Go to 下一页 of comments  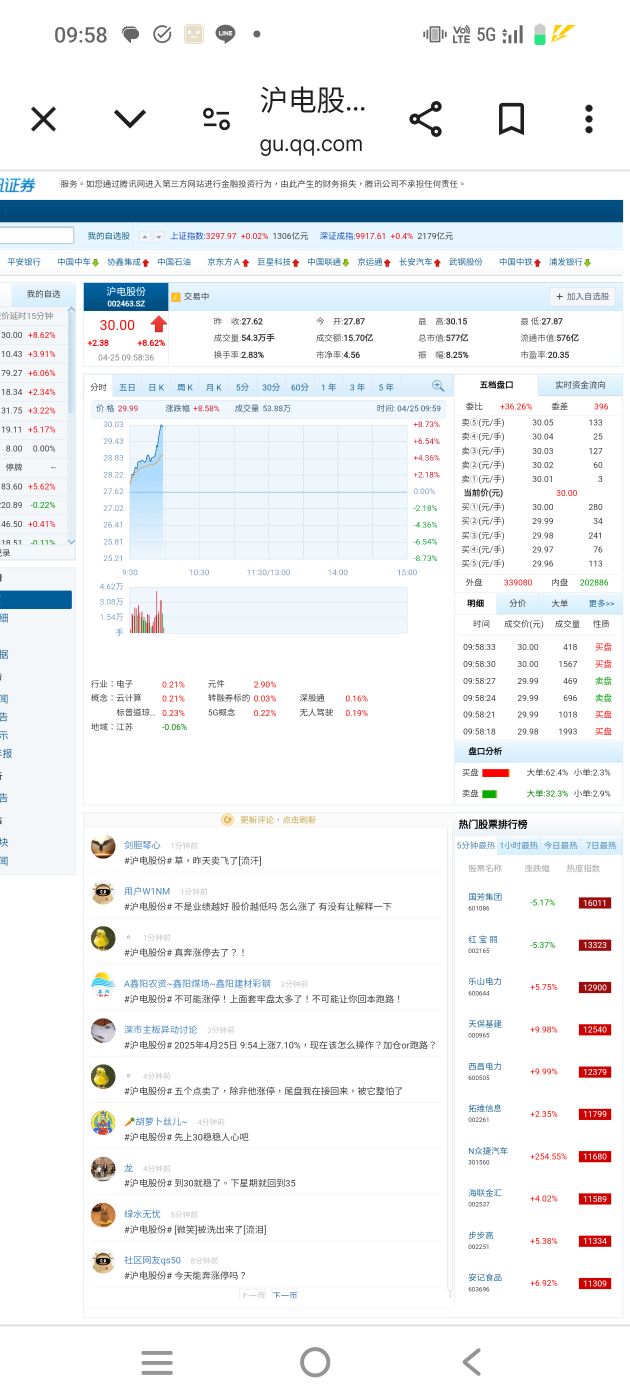click(x=285, y=1295)
